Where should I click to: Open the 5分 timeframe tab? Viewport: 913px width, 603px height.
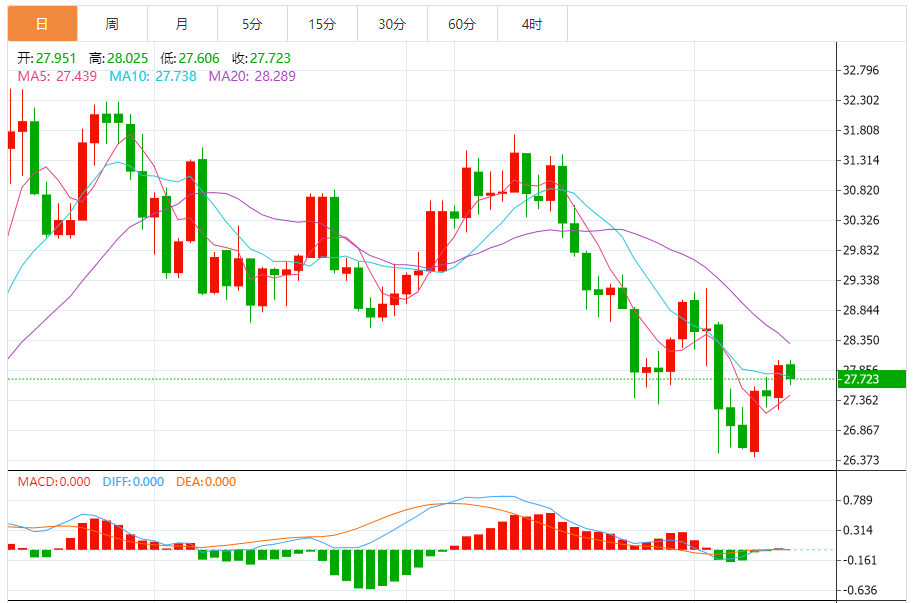[x=252, y=24]
